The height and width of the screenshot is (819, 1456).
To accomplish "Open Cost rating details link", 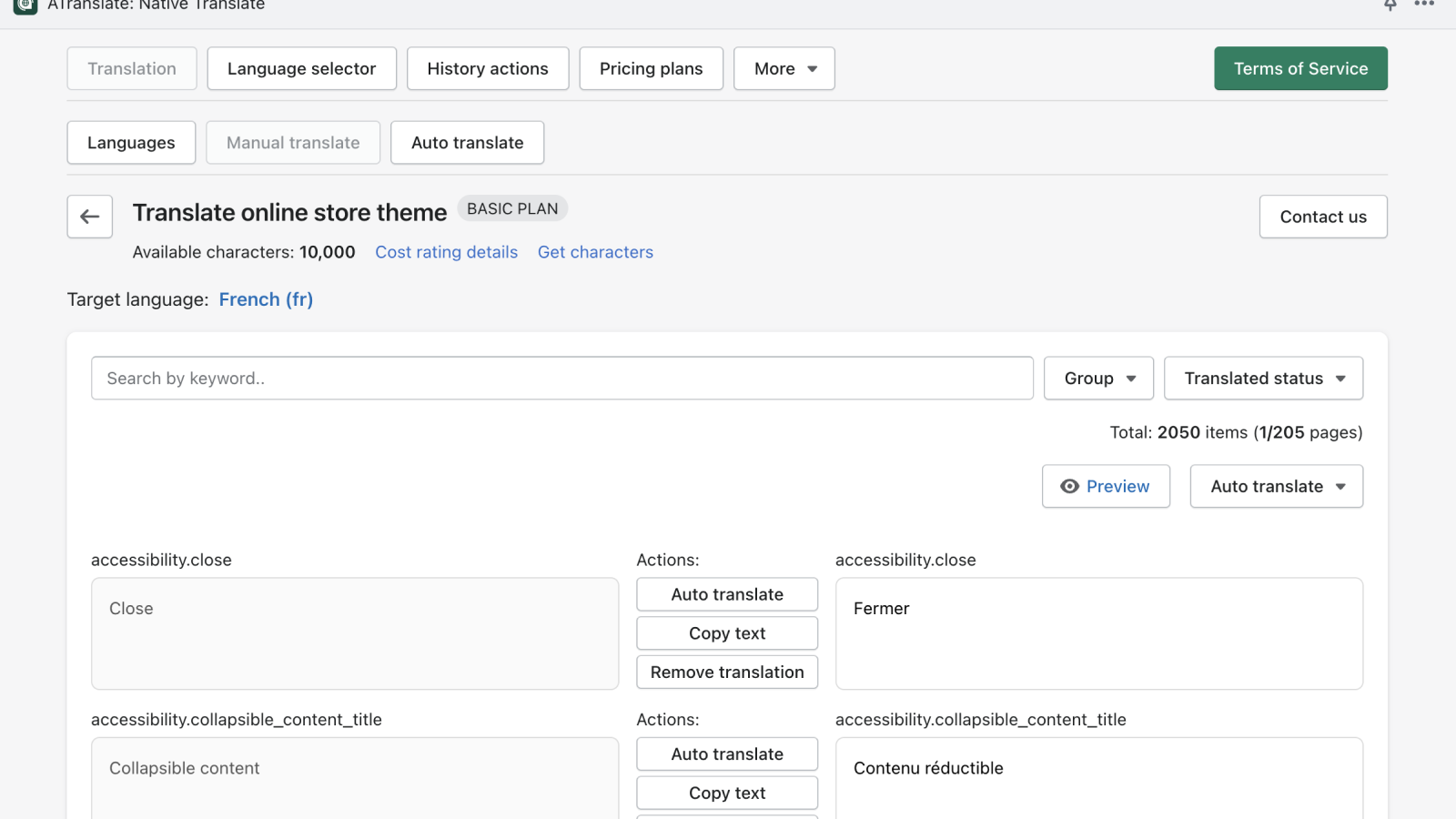I will (446, 252).
